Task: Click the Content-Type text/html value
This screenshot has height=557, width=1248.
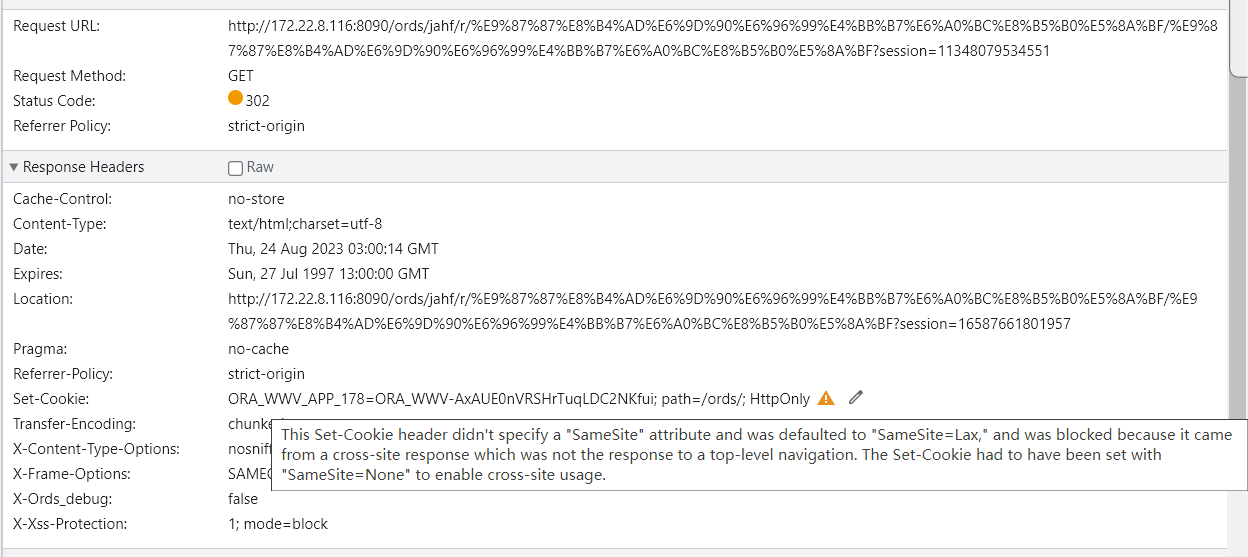Action: (305, 224)
